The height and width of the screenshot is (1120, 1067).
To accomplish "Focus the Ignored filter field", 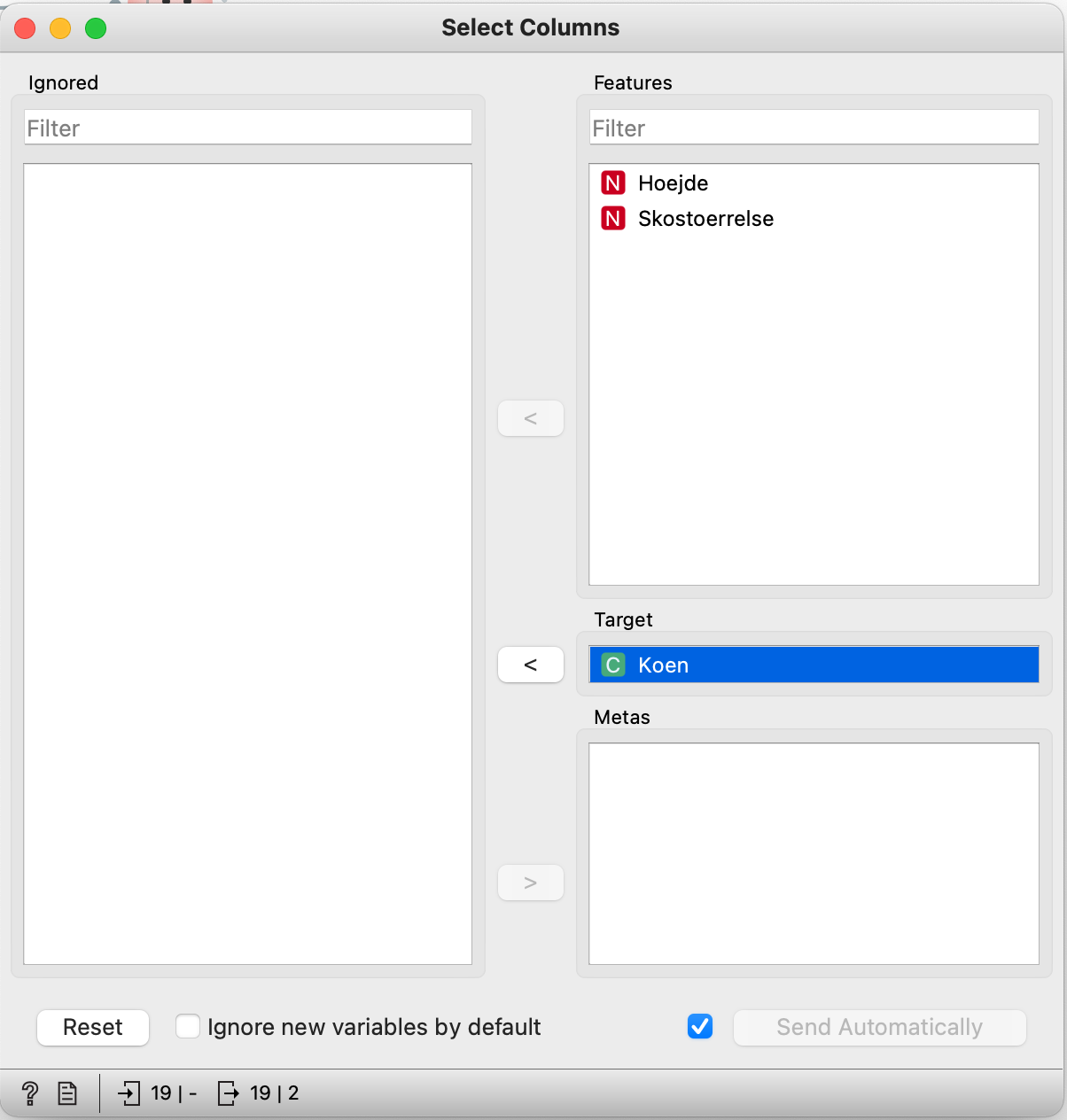I will 247,128.
